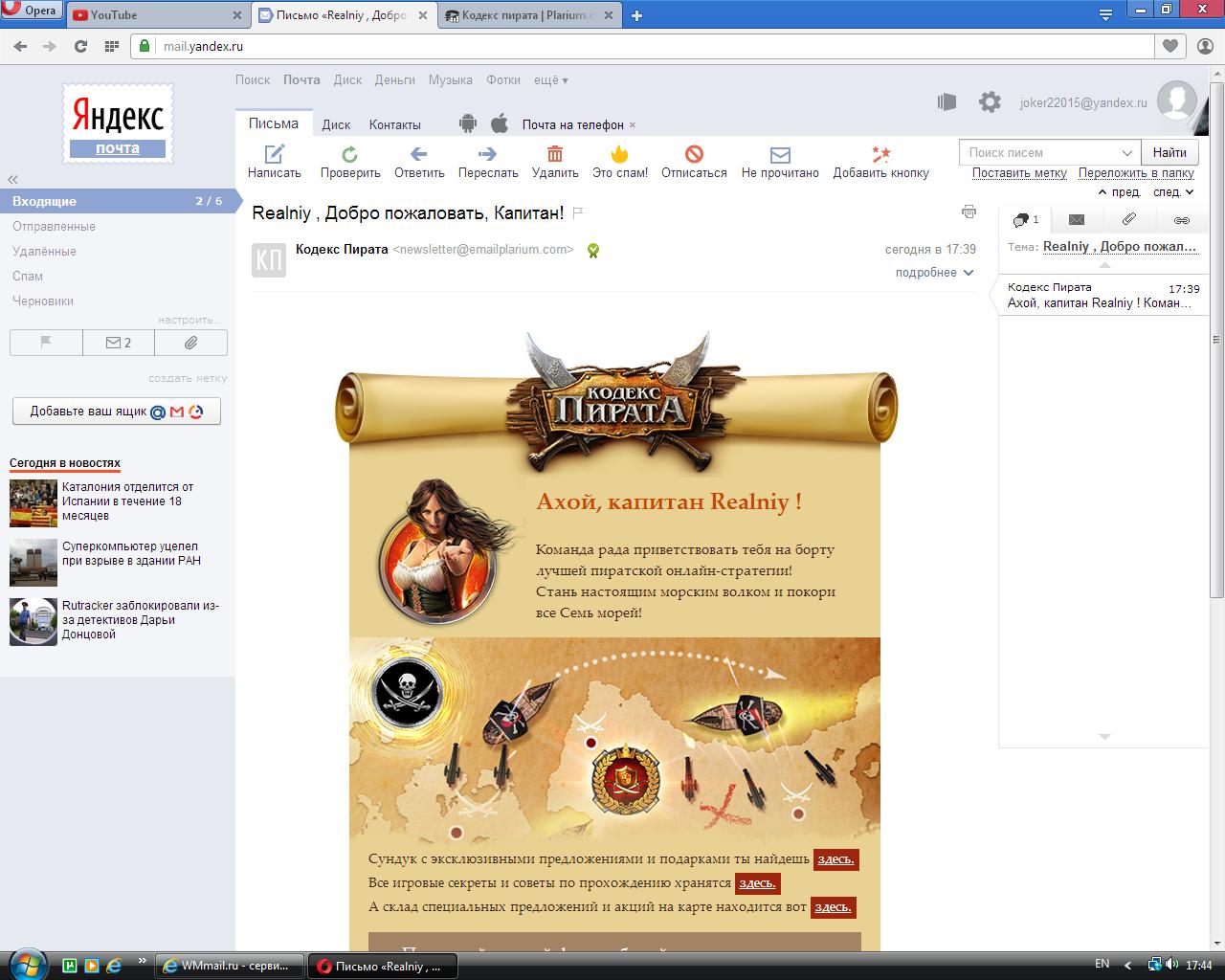
Task: Click the green verified sender icon
Action: [x=593, y=251]
